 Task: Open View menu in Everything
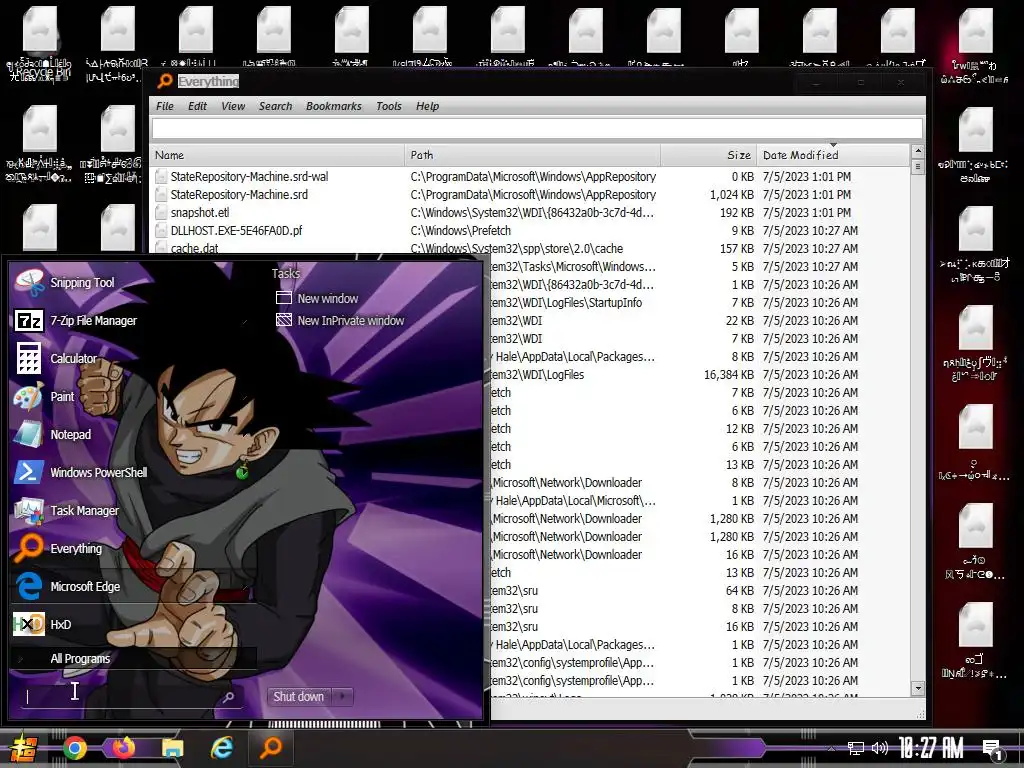tap(232, 106)
